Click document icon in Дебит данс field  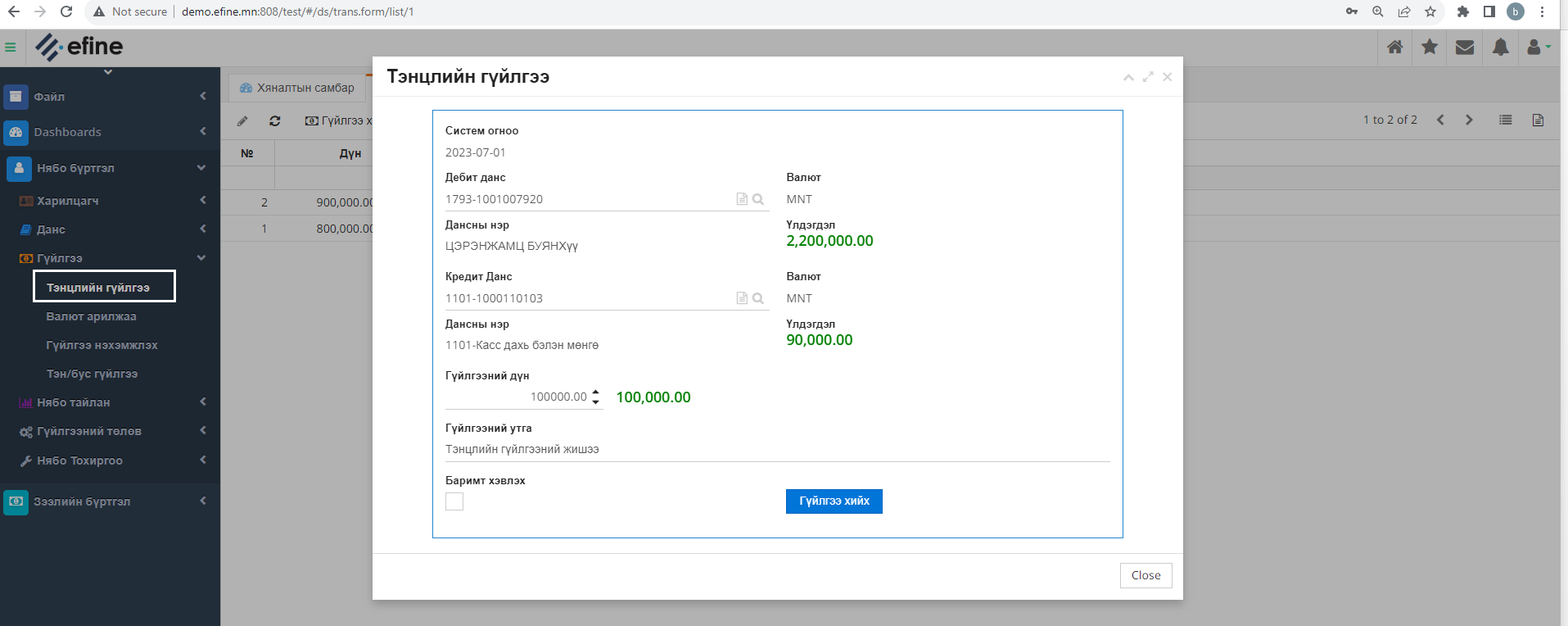(742, 199)
